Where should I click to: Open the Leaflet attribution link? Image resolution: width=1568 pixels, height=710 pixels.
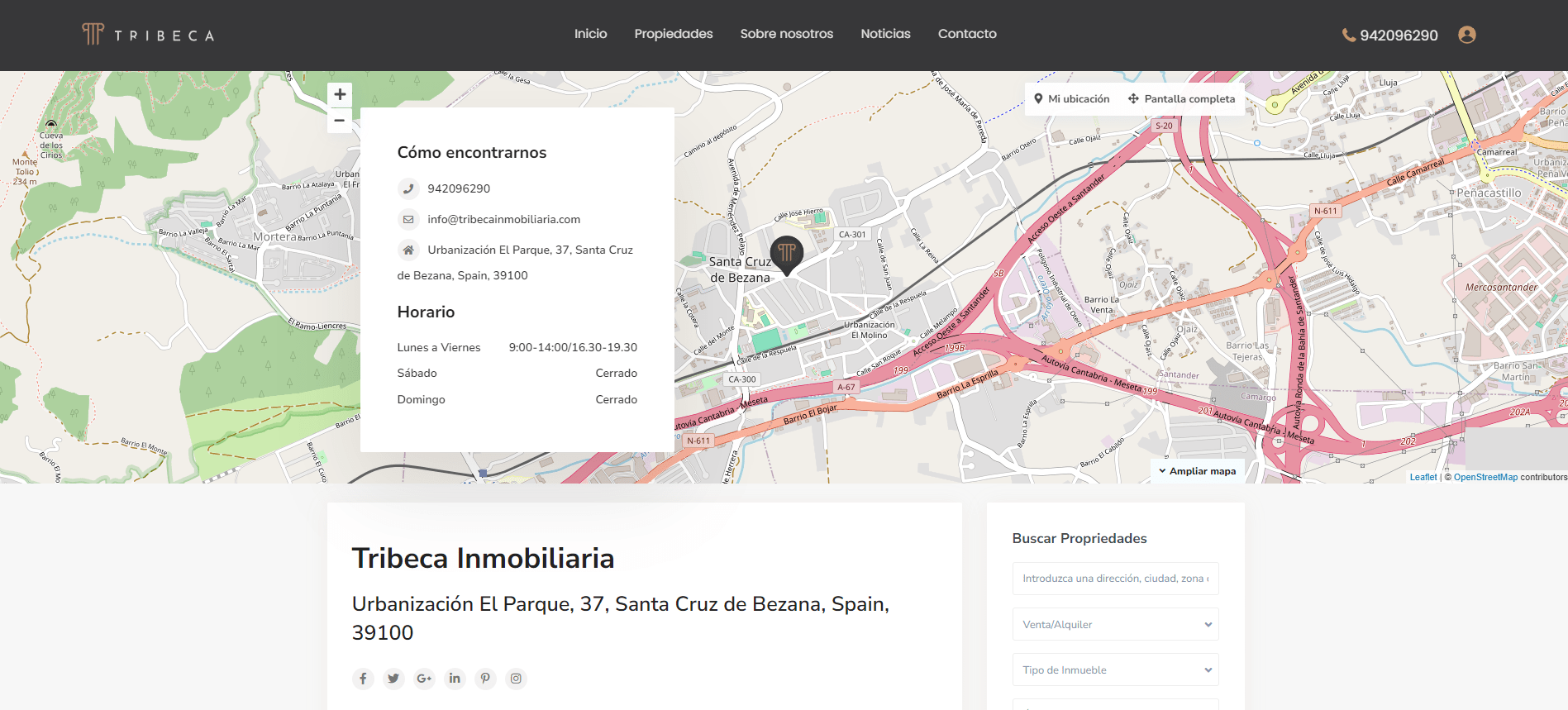coord(1423,477)
